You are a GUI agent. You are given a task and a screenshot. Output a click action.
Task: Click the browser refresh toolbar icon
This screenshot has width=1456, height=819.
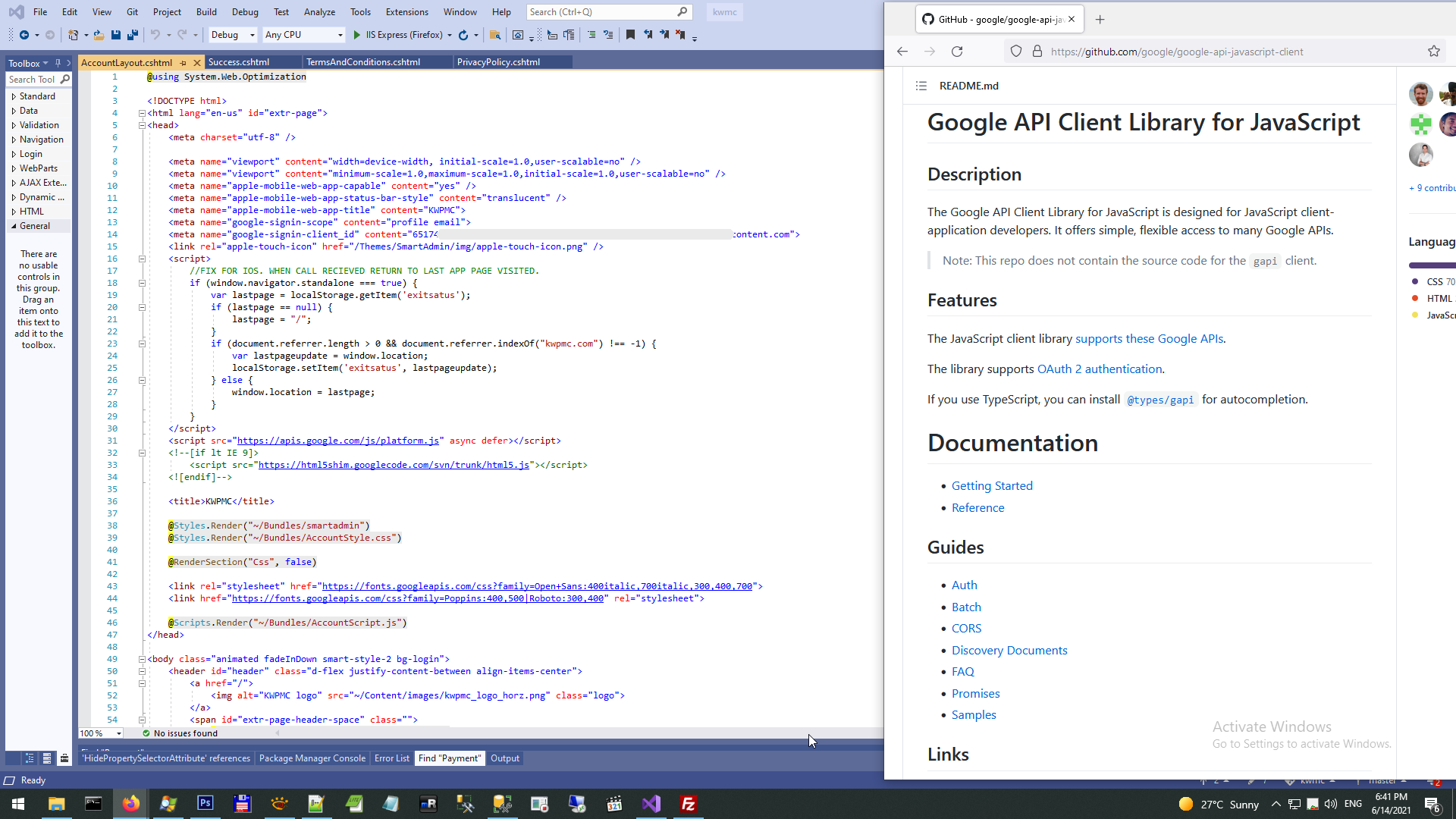(463, 35)
